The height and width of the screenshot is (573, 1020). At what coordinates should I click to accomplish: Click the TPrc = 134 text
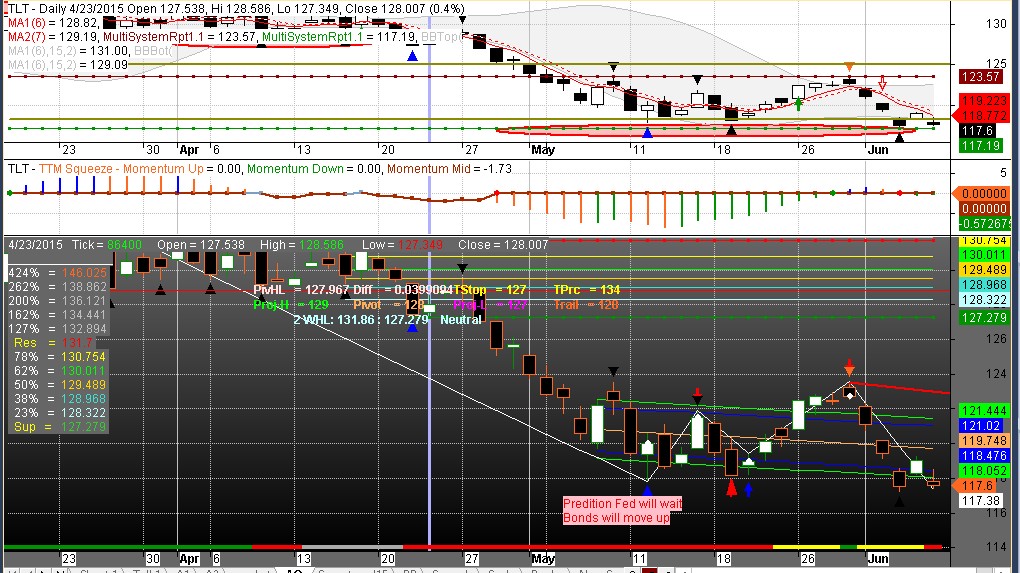587,290
